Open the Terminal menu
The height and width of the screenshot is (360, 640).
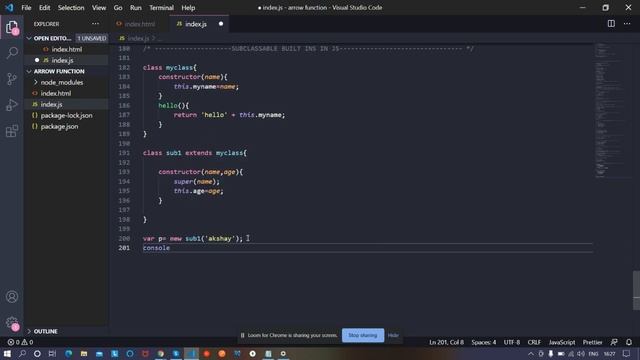tap(161, 7)
